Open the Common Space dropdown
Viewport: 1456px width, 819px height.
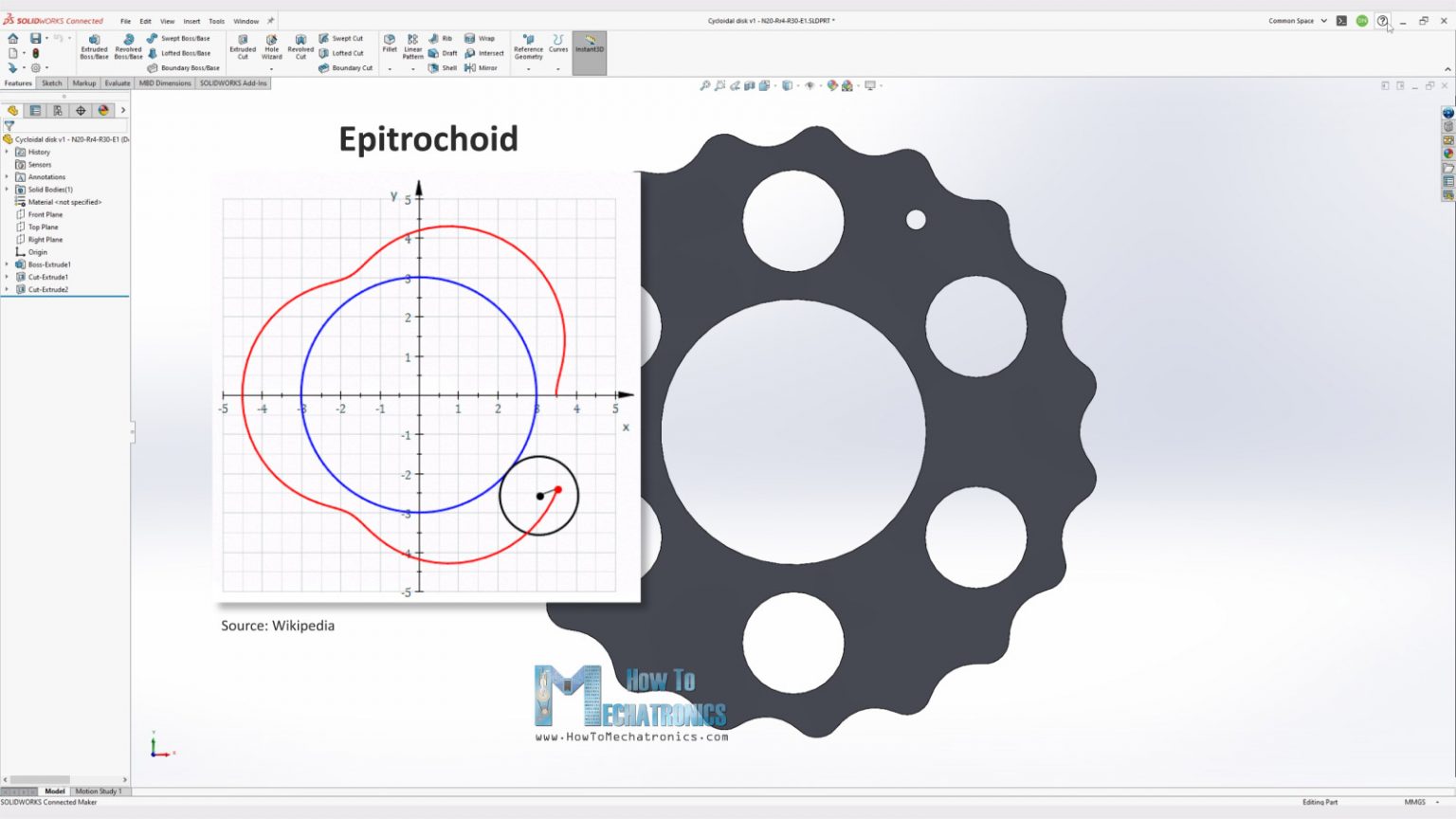pyautogui.click(x=1298, y=20)
